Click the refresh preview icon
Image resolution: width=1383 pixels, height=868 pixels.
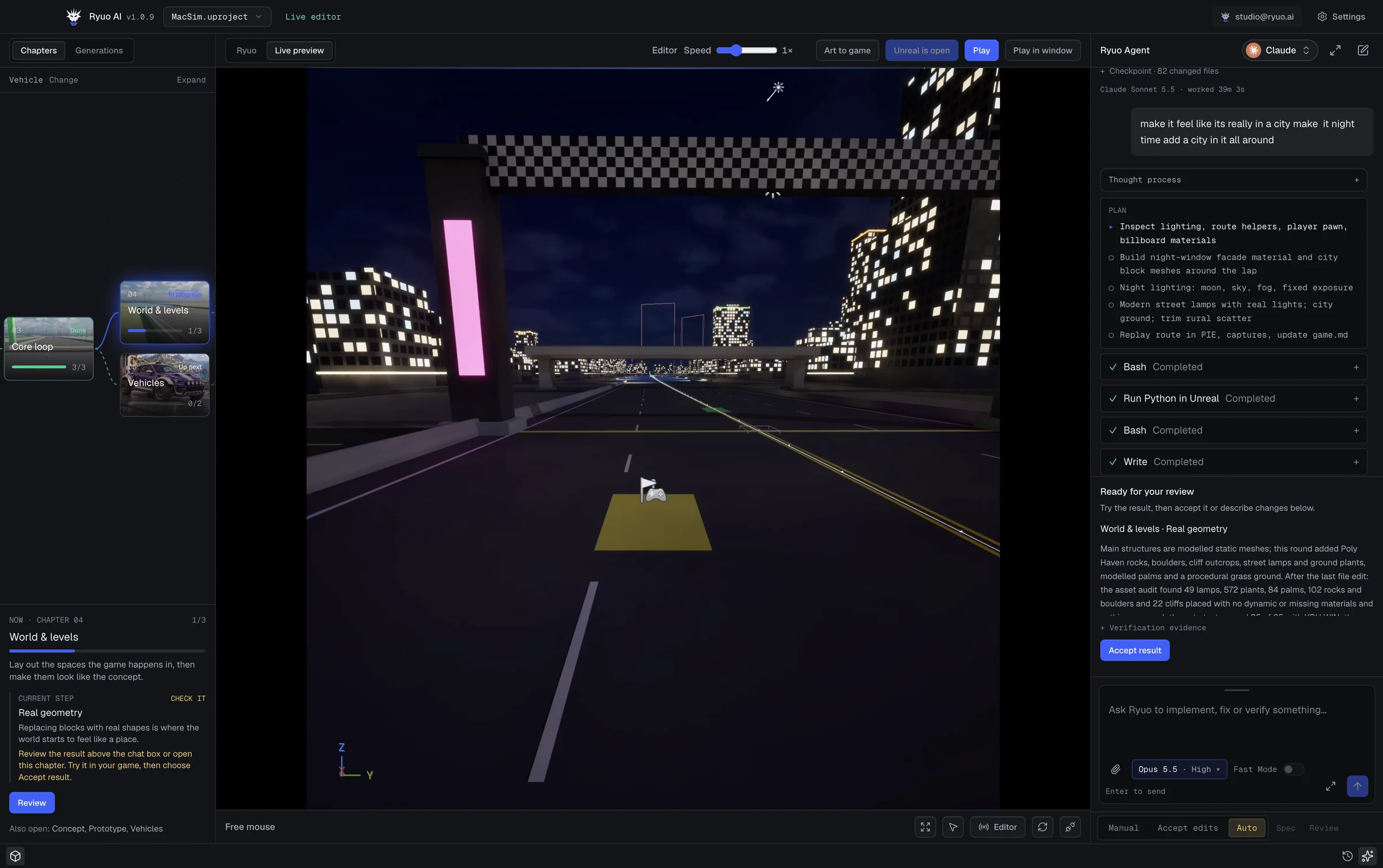pyautogui.click(x=1042, y=827)
